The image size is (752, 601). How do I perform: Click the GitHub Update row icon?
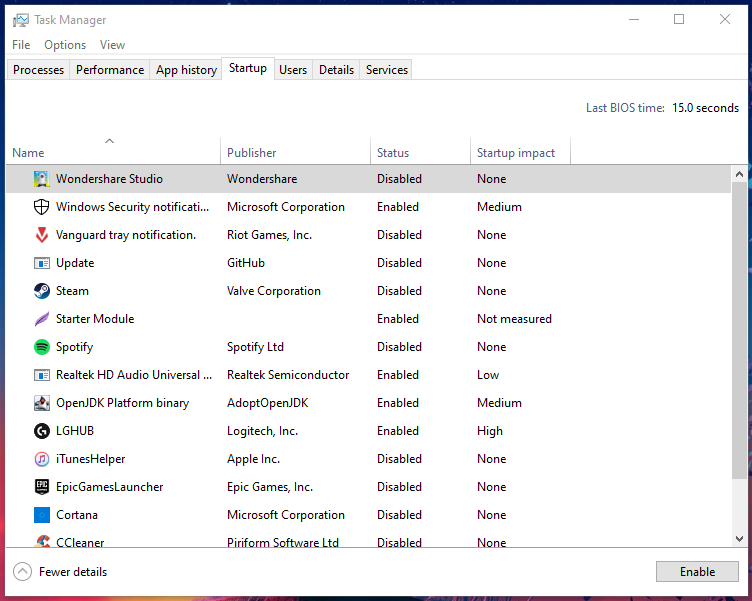(42, 263)
